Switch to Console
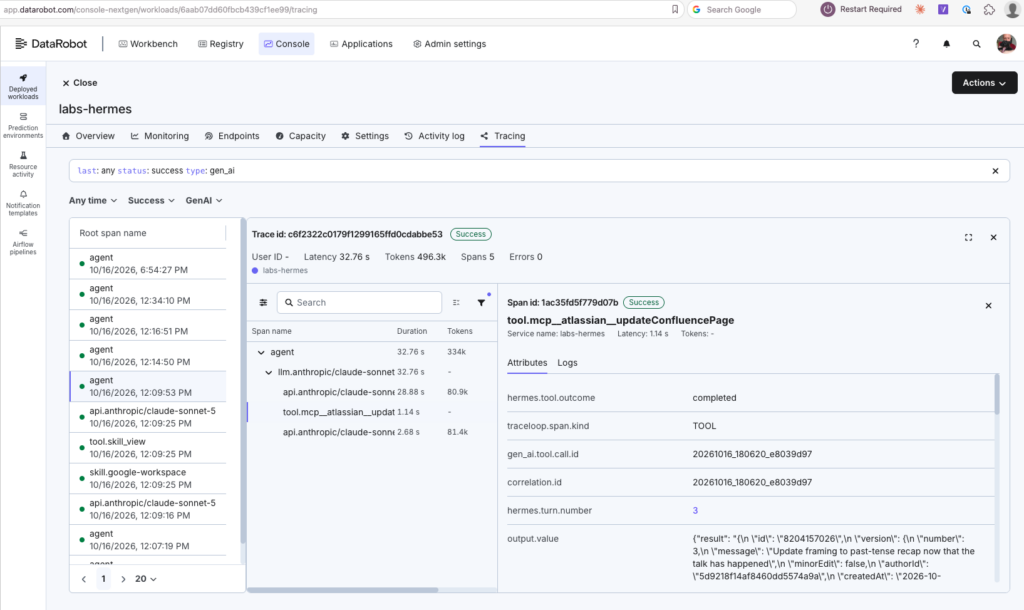 (x=286, y=44)
